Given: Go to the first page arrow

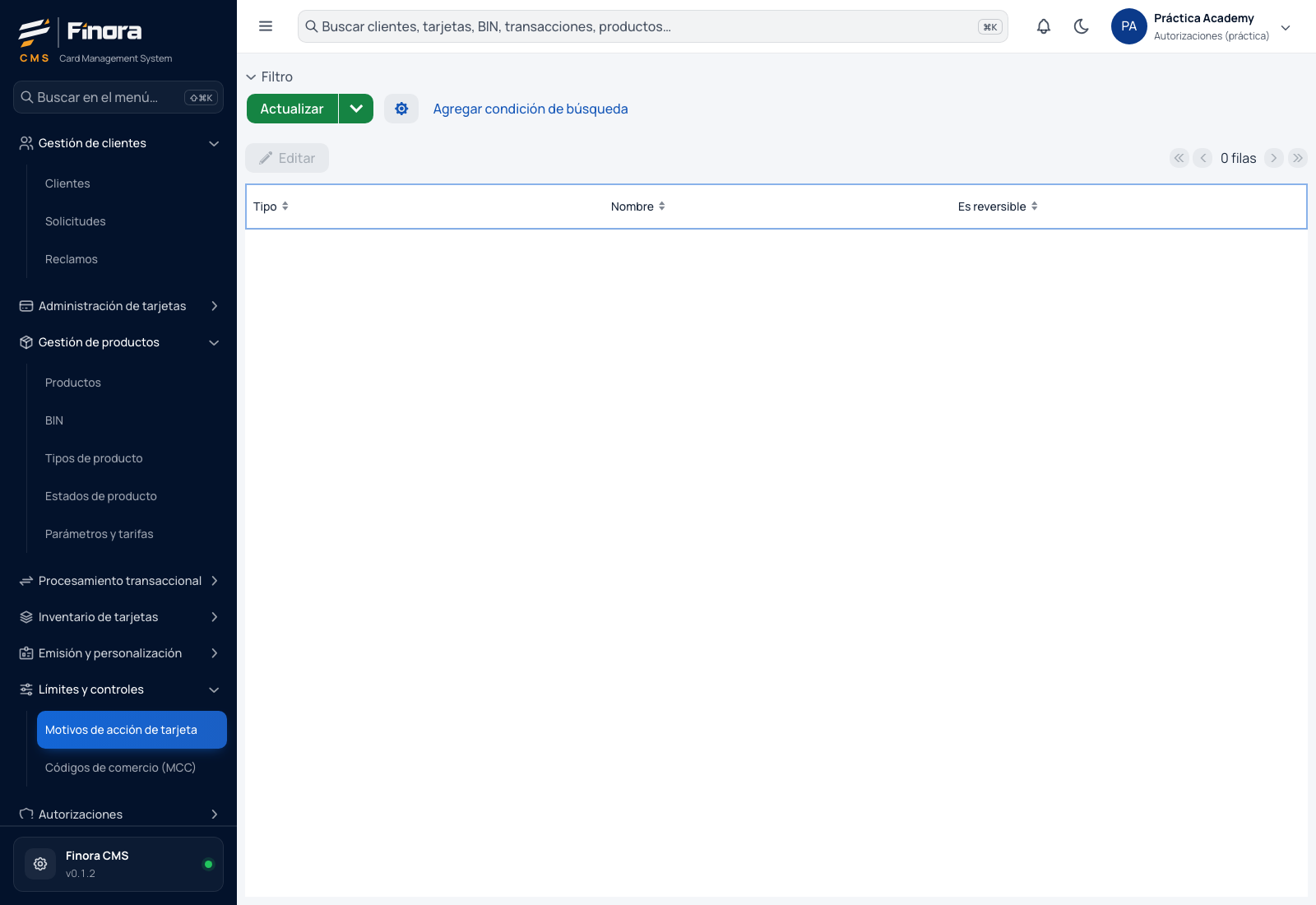Looking at the screenshot, I should coord(1179,158).
